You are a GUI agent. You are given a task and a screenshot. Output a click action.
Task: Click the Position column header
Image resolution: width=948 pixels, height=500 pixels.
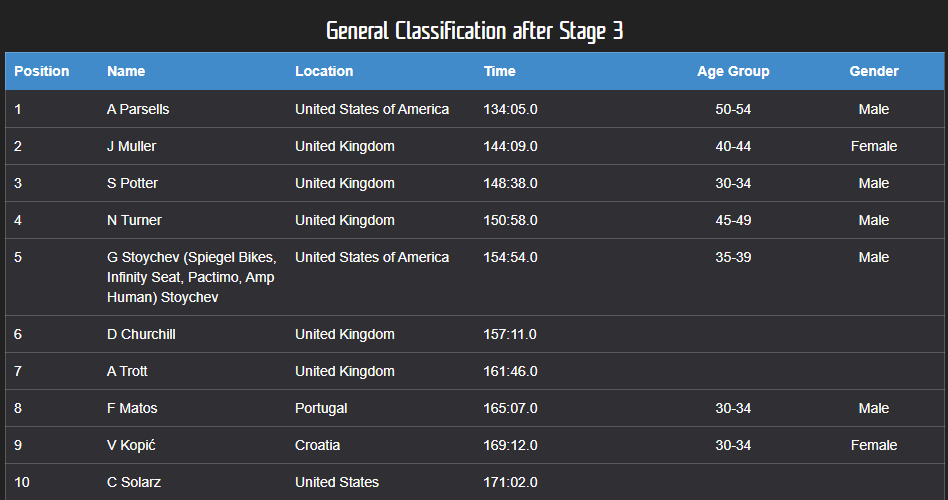coord(42,71)
